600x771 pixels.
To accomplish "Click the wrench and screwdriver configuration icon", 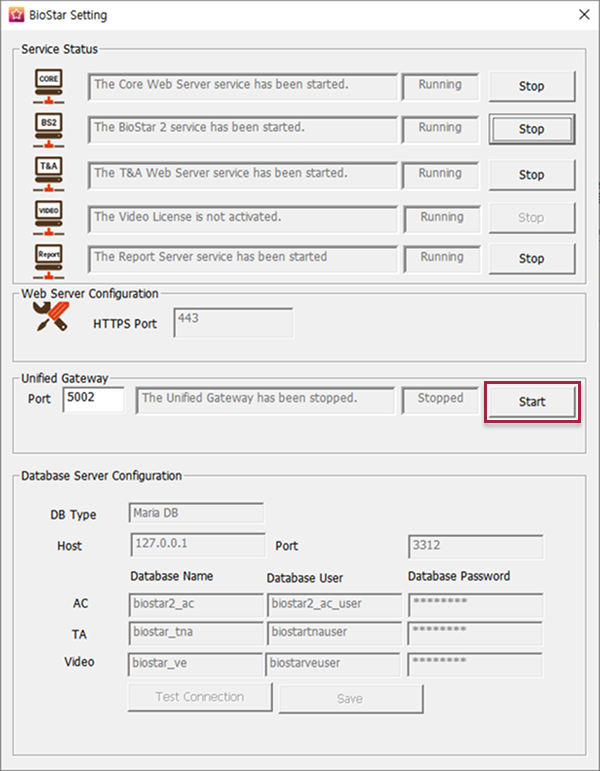I will click(x=51, y=316).
